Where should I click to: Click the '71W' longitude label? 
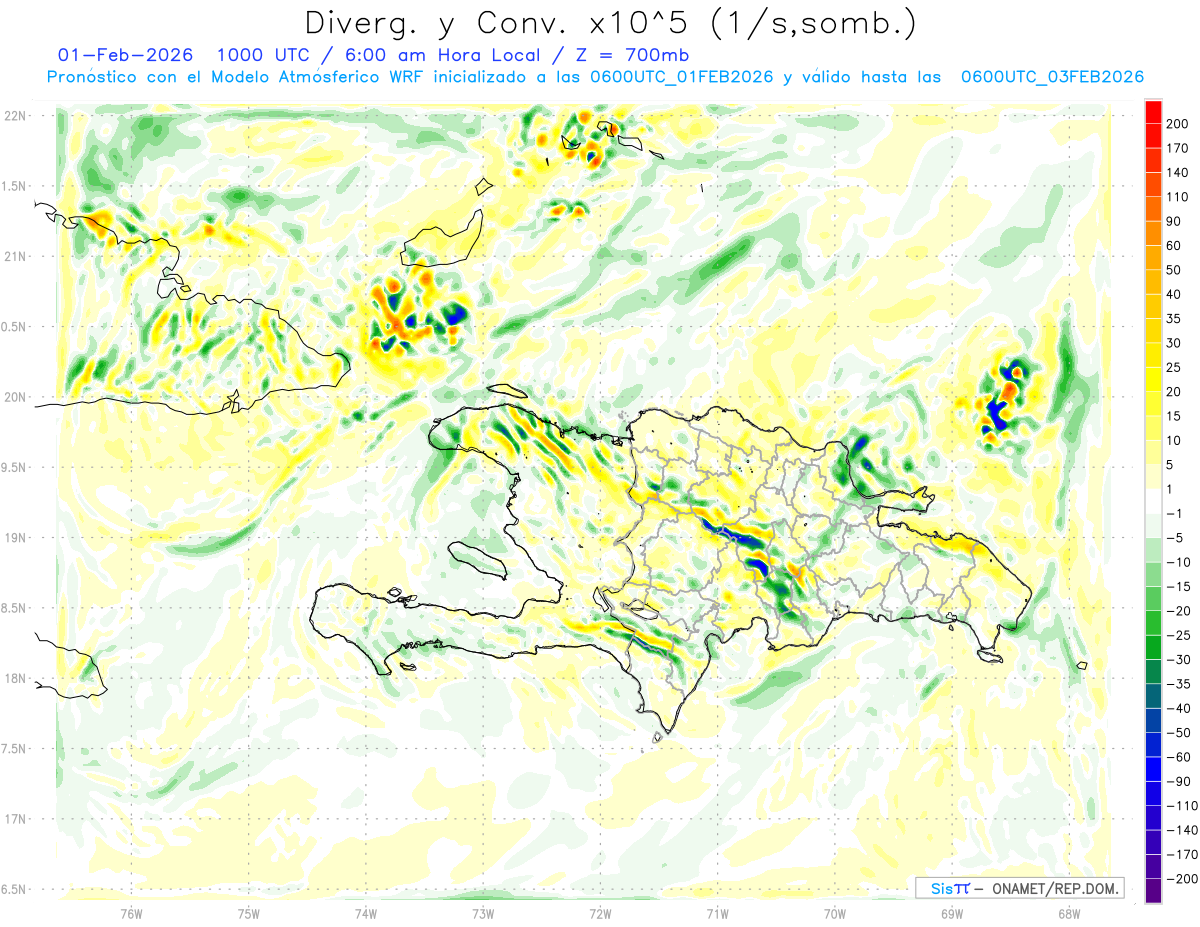point(717,913)
